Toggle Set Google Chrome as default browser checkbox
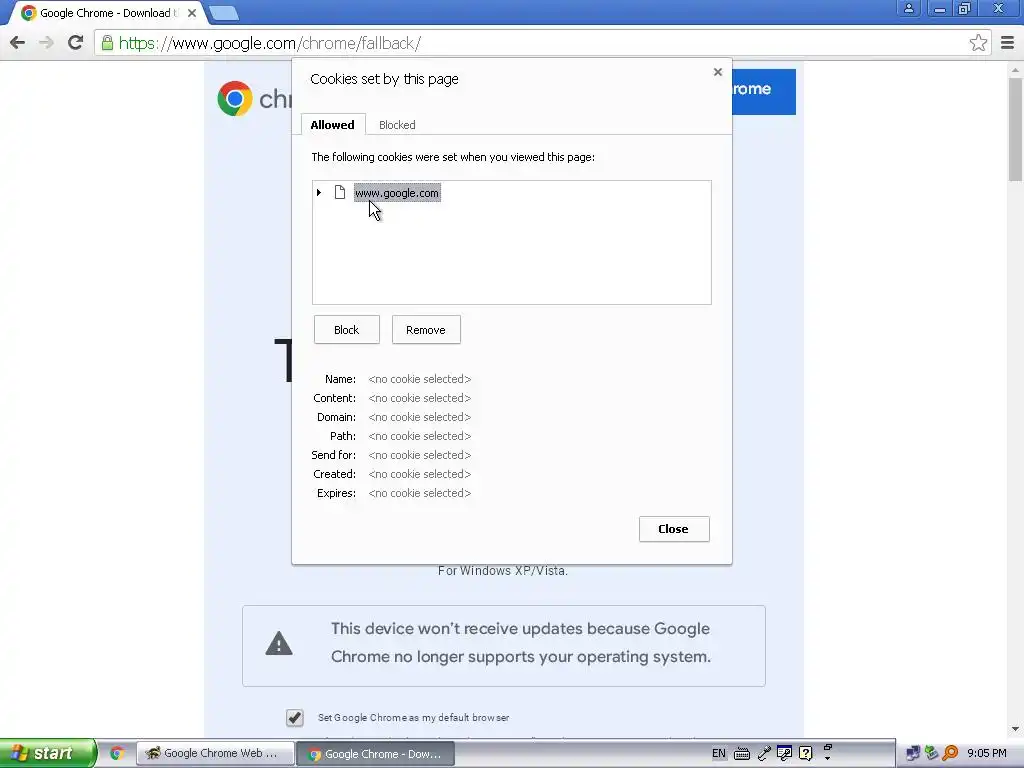Screen dimensions: 1024x768 pyautogui.click(x=295, y=718)
